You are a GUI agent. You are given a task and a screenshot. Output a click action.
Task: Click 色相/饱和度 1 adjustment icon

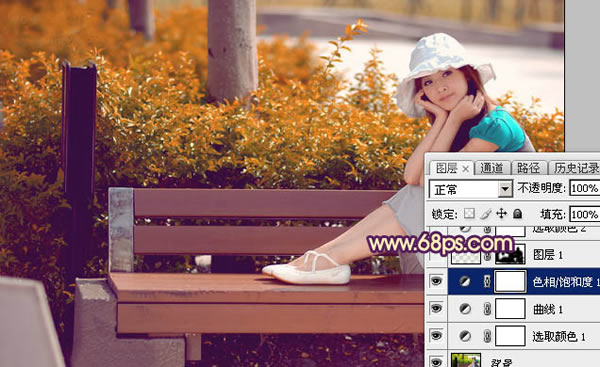tap(465, 282)
